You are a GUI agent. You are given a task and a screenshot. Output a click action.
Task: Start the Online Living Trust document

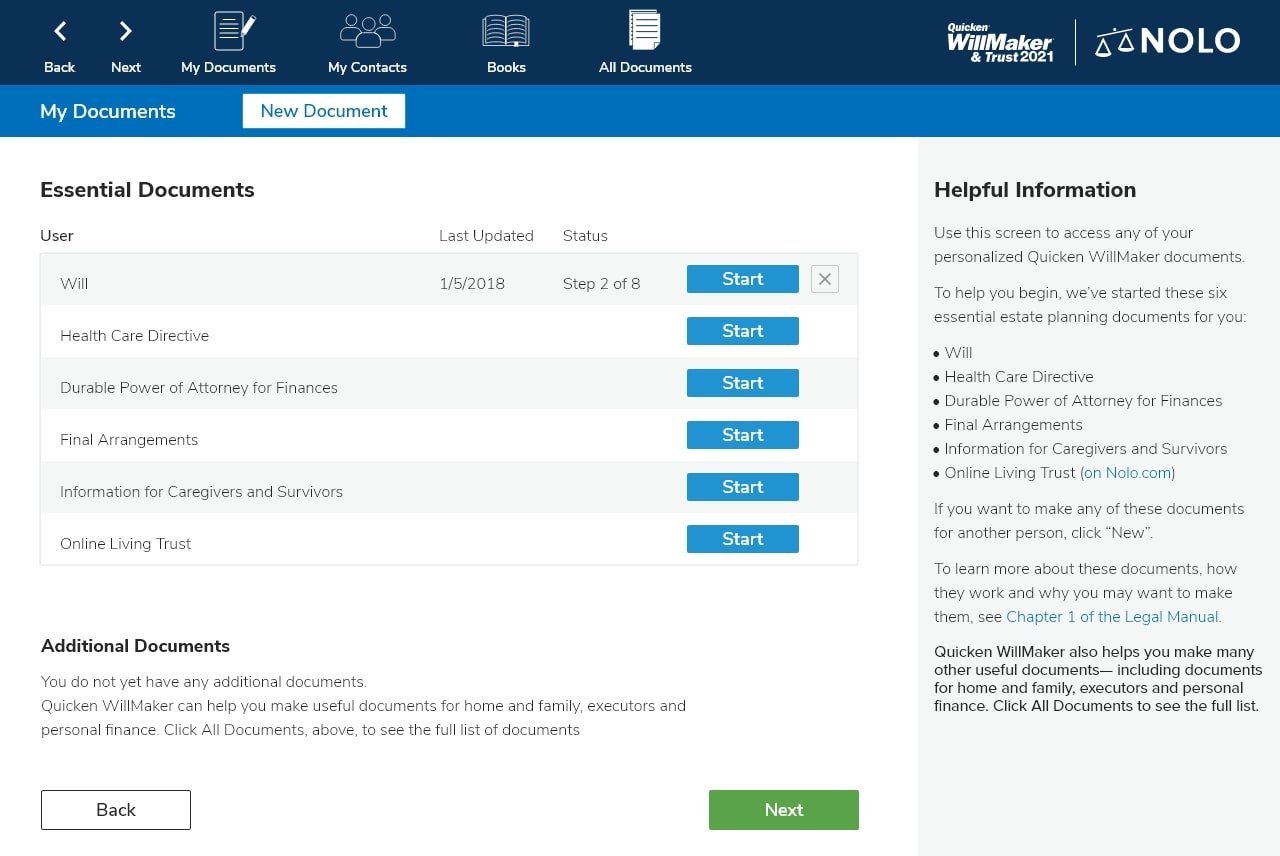click(742, 539)
